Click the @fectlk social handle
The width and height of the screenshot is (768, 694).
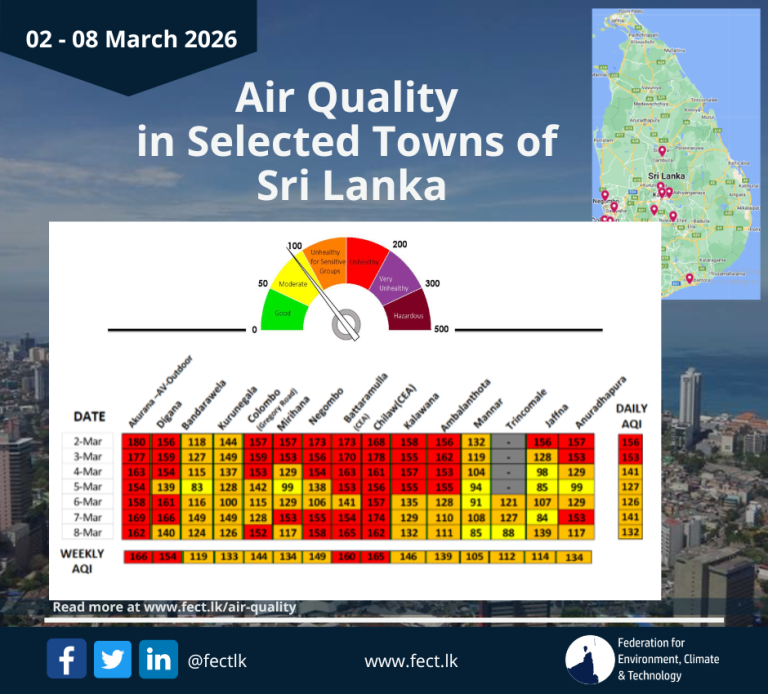click(x=215, y=660)
